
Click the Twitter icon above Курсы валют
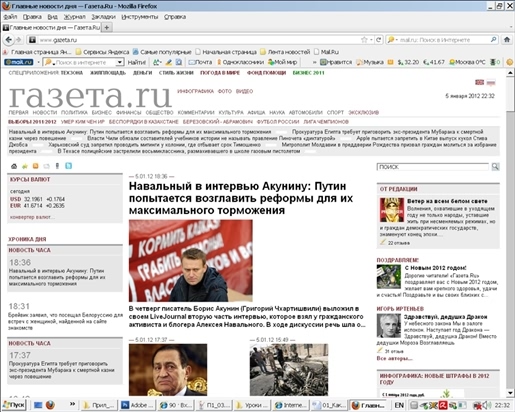click(x=69, y=166)
